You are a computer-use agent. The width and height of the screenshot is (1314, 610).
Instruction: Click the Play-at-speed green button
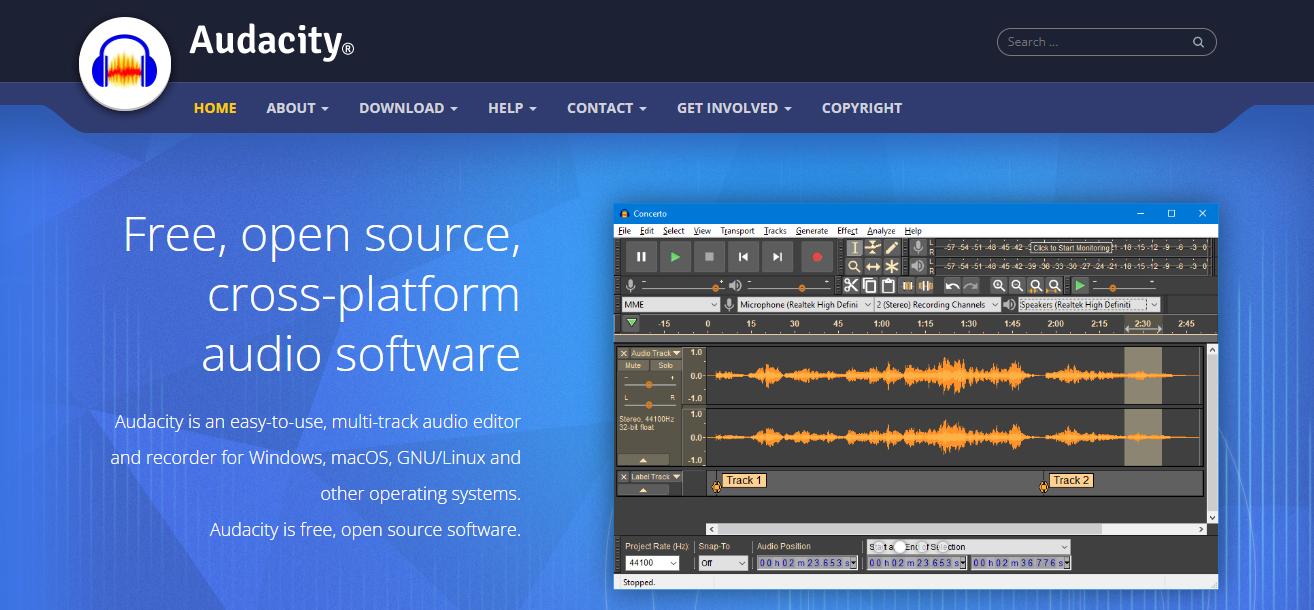pyautogui.click(x=1080, y=286)
